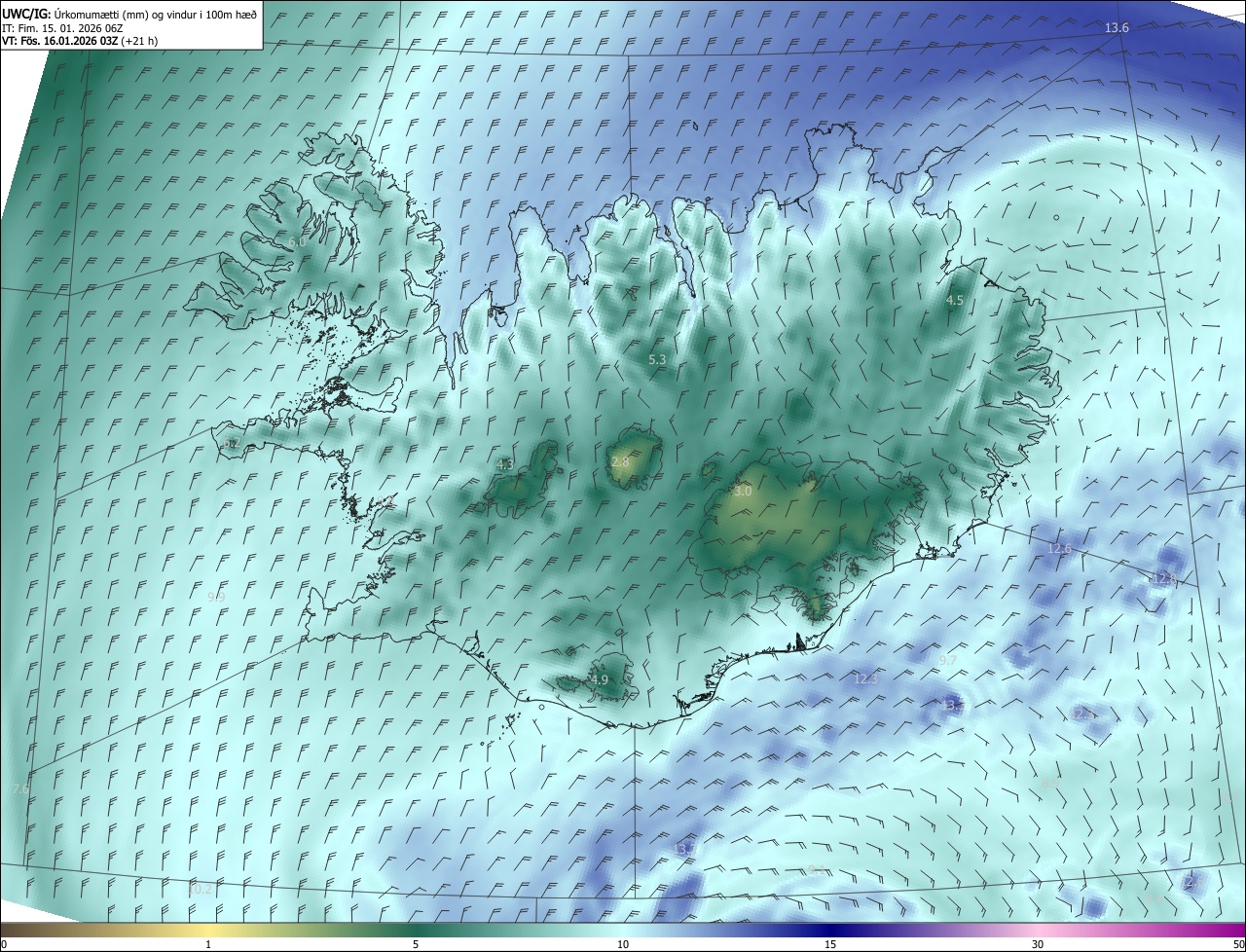Image resolution: width=1246 pixels, height=952 pixels.
Task: Click the title 'Úrkomumætti (mm) og vindur í 100m hæð'
Action: click(155, 14)
